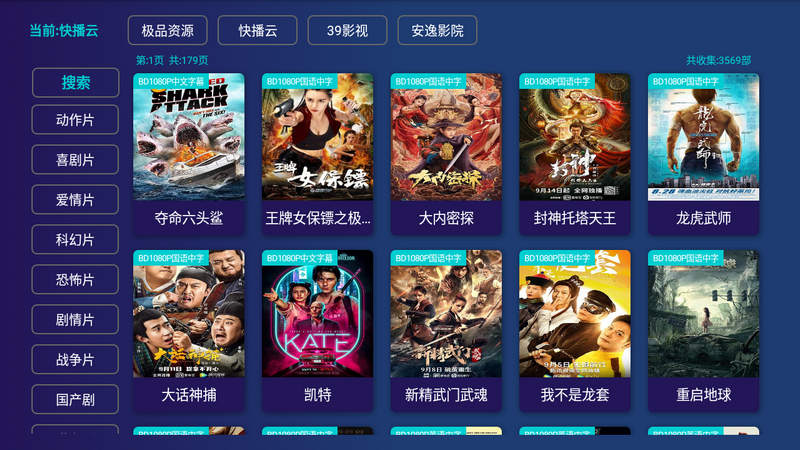Viewport: 800px width, 450px height.
Task: Select the 动作片 category
Action: (76, 120)
